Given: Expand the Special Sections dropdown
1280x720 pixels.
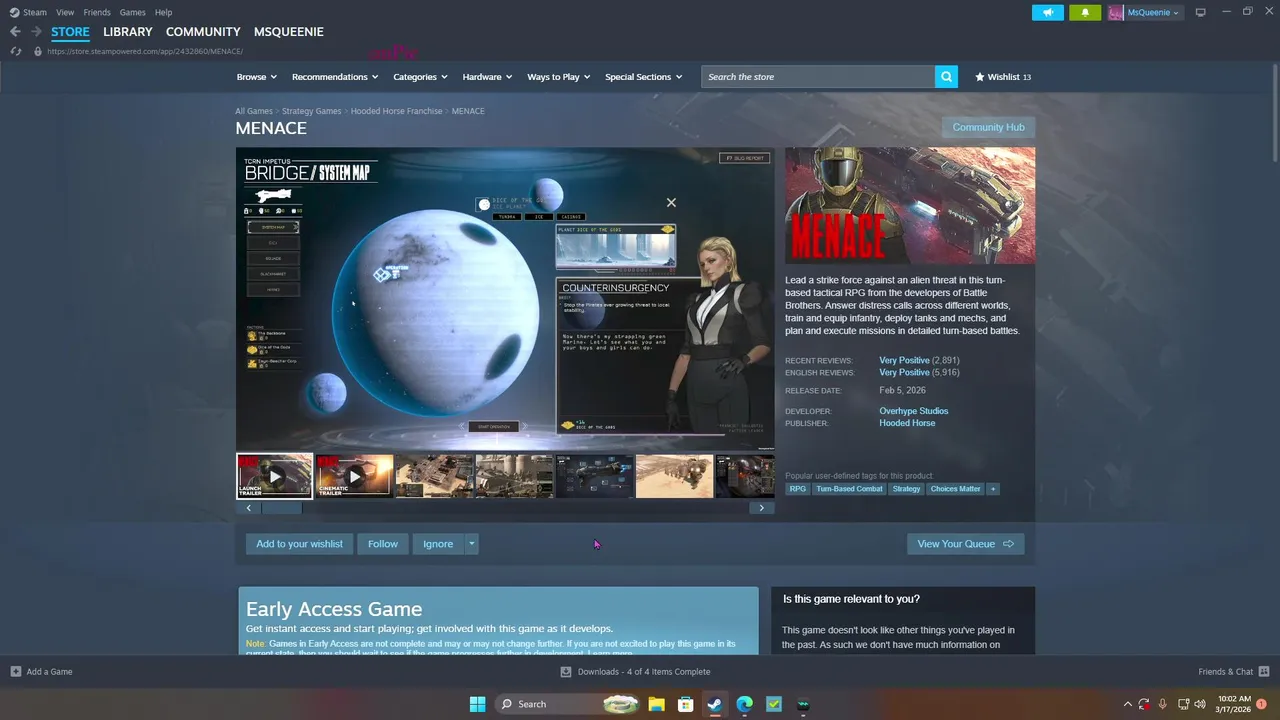Looking at the screenshot, I should (x=644, y=77).
